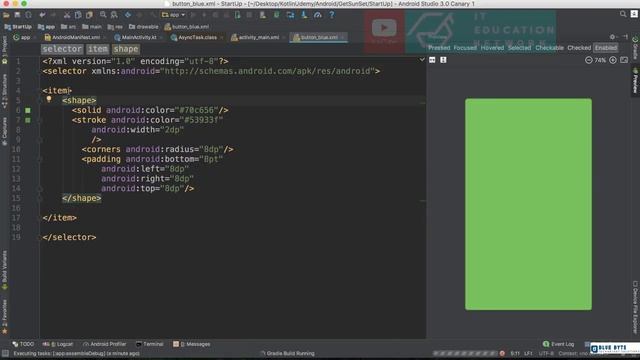This screenshot has height=360, width=640.
Task: Toggle the Hovered preview state
Action: coord(492,48)
